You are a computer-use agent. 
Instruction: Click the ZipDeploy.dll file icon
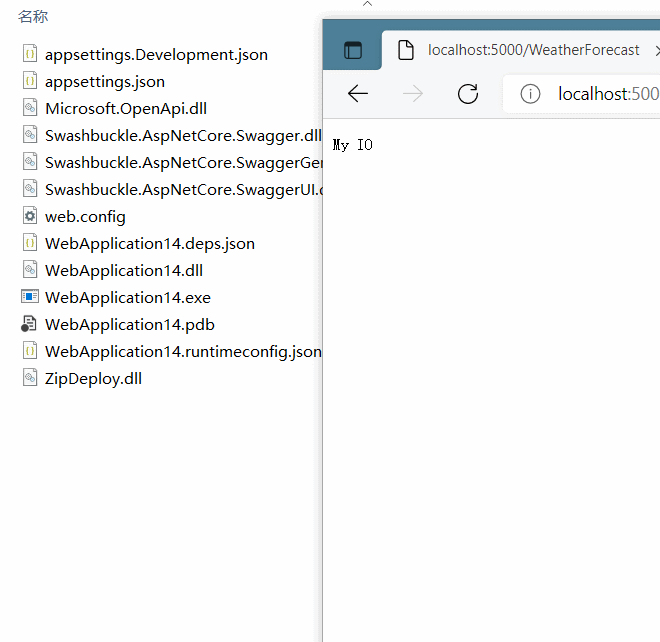(30, 378)
